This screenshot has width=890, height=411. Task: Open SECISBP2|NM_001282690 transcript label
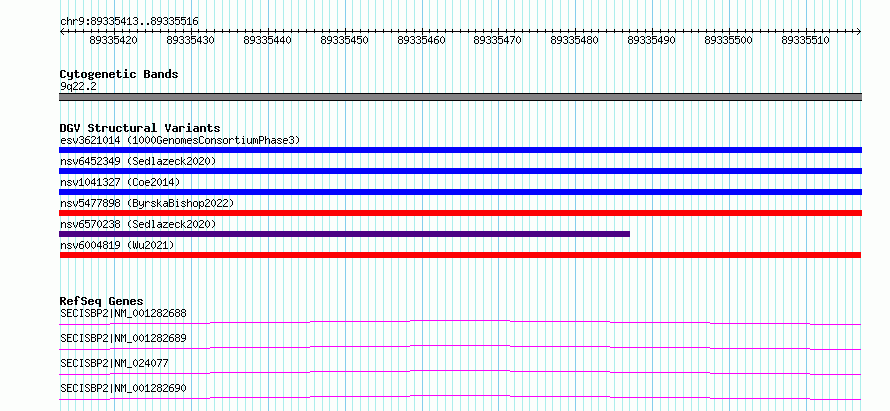tap(123, 388)
